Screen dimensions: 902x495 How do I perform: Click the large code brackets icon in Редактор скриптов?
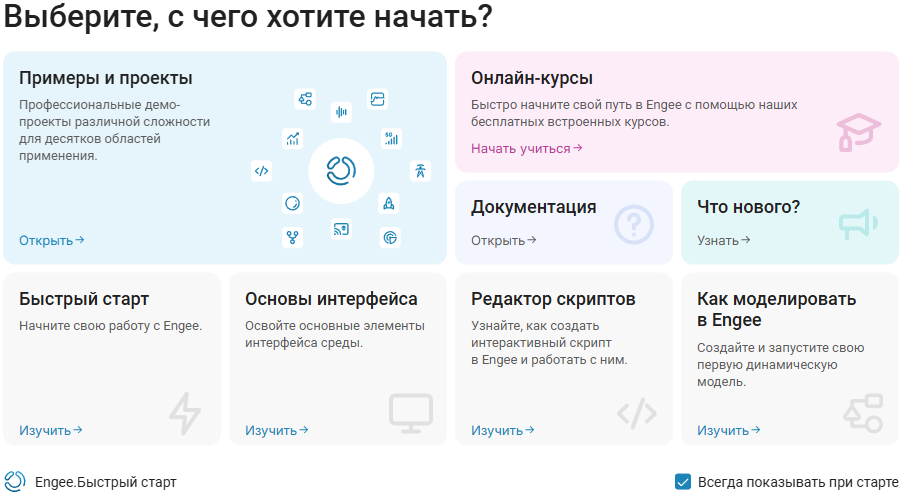pos(637,413)
